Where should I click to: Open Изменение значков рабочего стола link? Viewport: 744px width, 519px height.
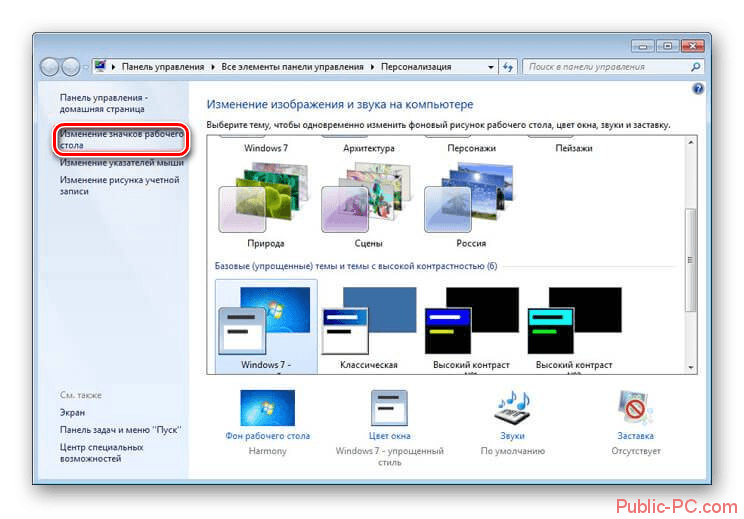(x=121, y=139)
